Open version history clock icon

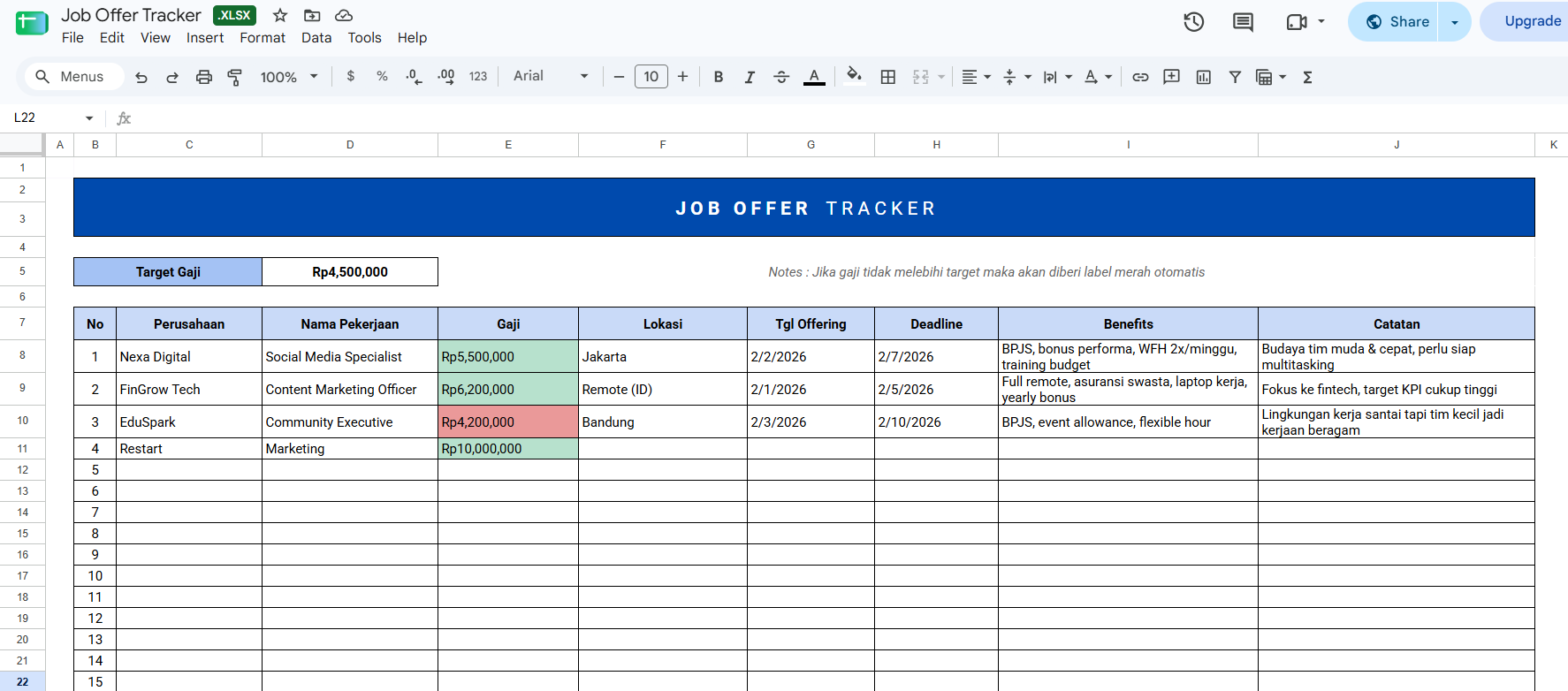pyautogui.click(x=1194, y=22)
